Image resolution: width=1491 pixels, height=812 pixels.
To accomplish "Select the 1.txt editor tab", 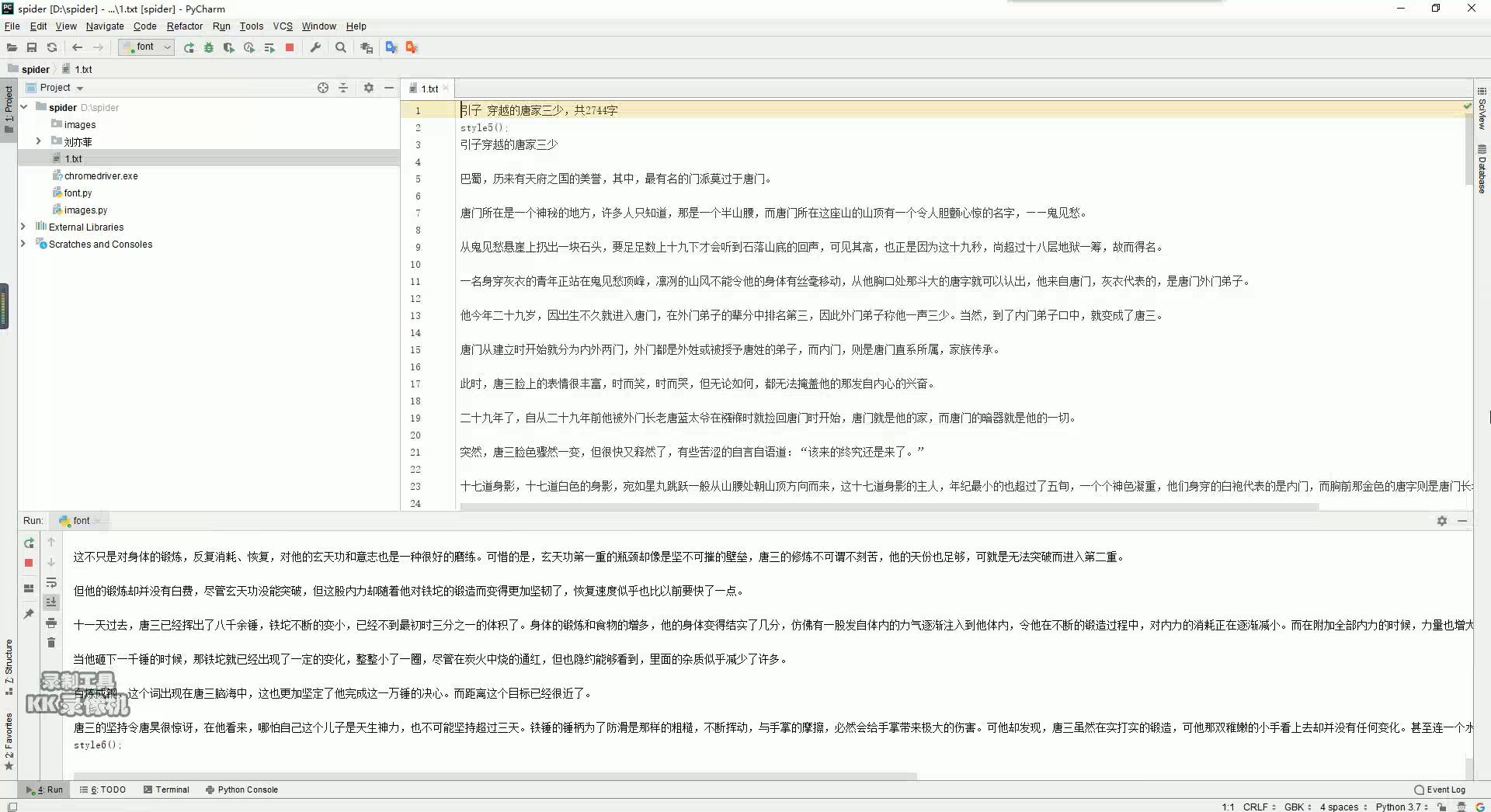I will click(429, 88).
